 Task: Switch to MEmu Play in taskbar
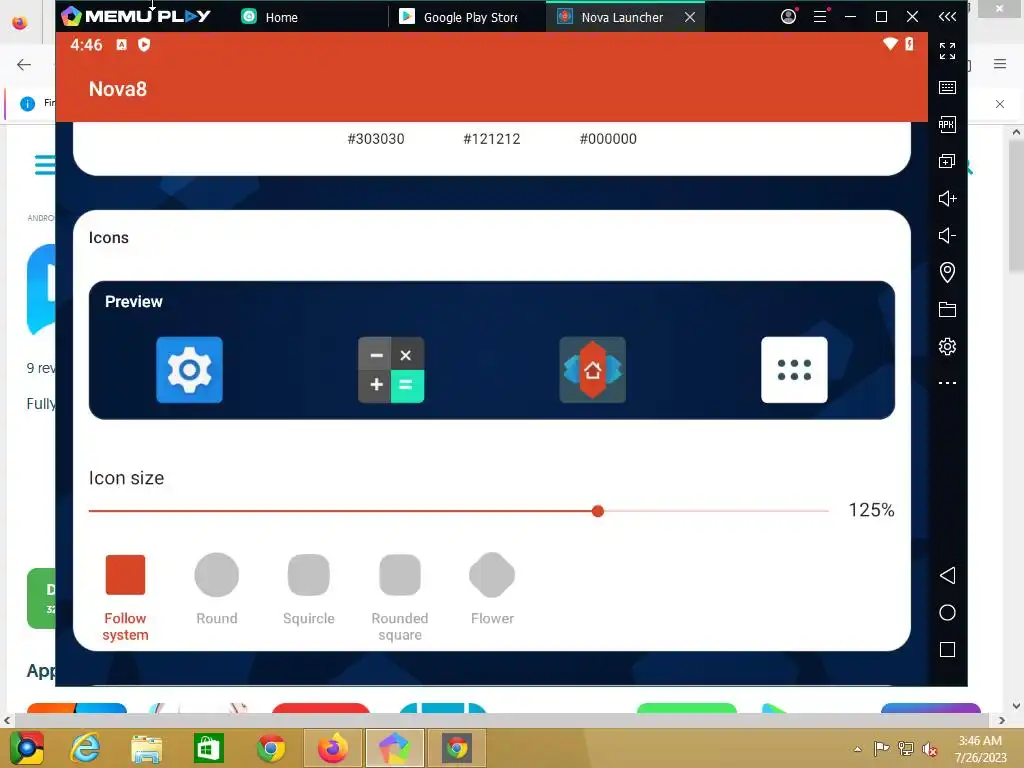pos(394,748)
